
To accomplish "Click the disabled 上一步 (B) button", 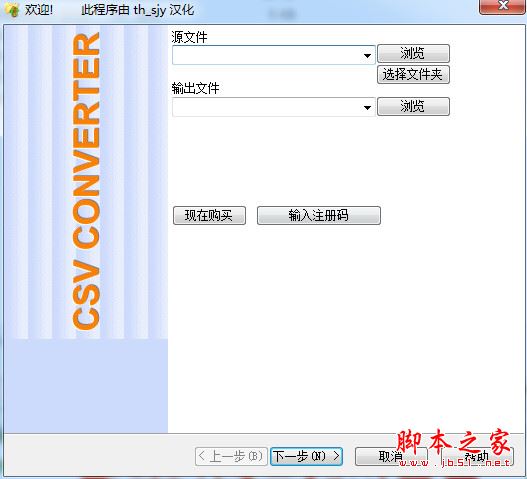I will tap(231, 456).
